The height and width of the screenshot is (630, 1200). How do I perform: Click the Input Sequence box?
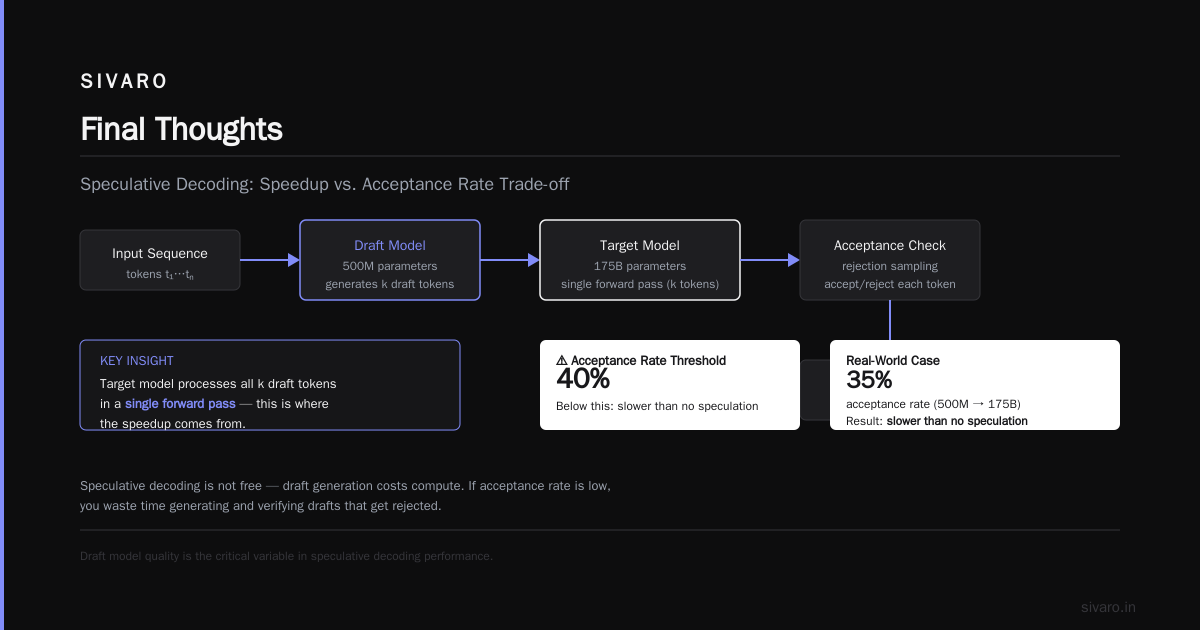[x=160, y=260]
